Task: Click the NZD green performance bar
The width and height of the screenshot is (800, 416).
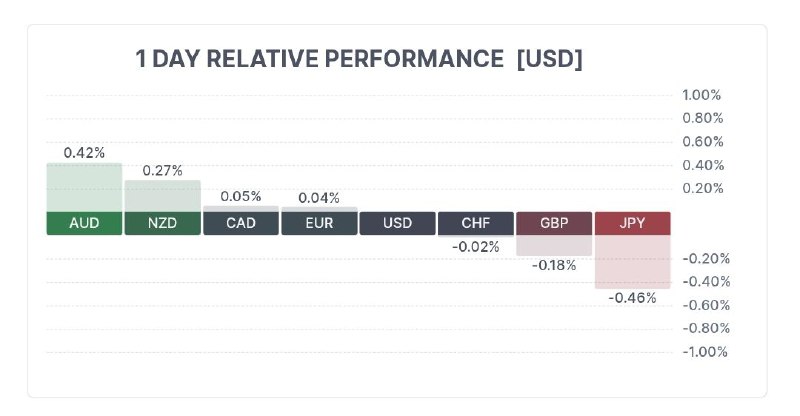Action: (x=162, y=196)
